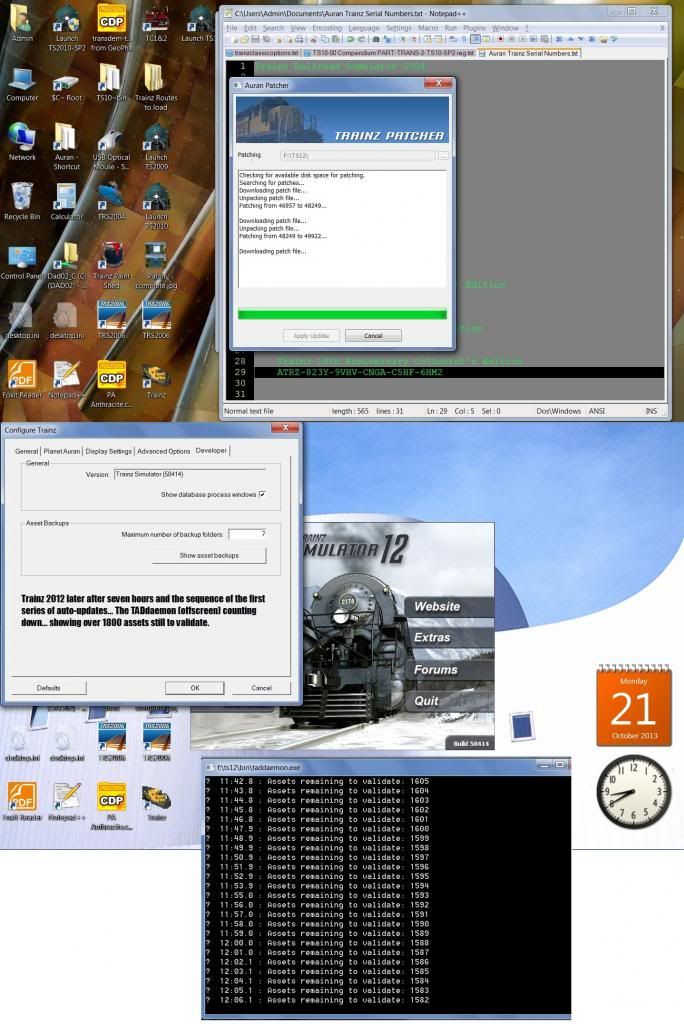Open the Launch TS2010 shortcut
The width and height of the screenshot is (684, 1024).
pyautogui.click(x=156, y=206)
